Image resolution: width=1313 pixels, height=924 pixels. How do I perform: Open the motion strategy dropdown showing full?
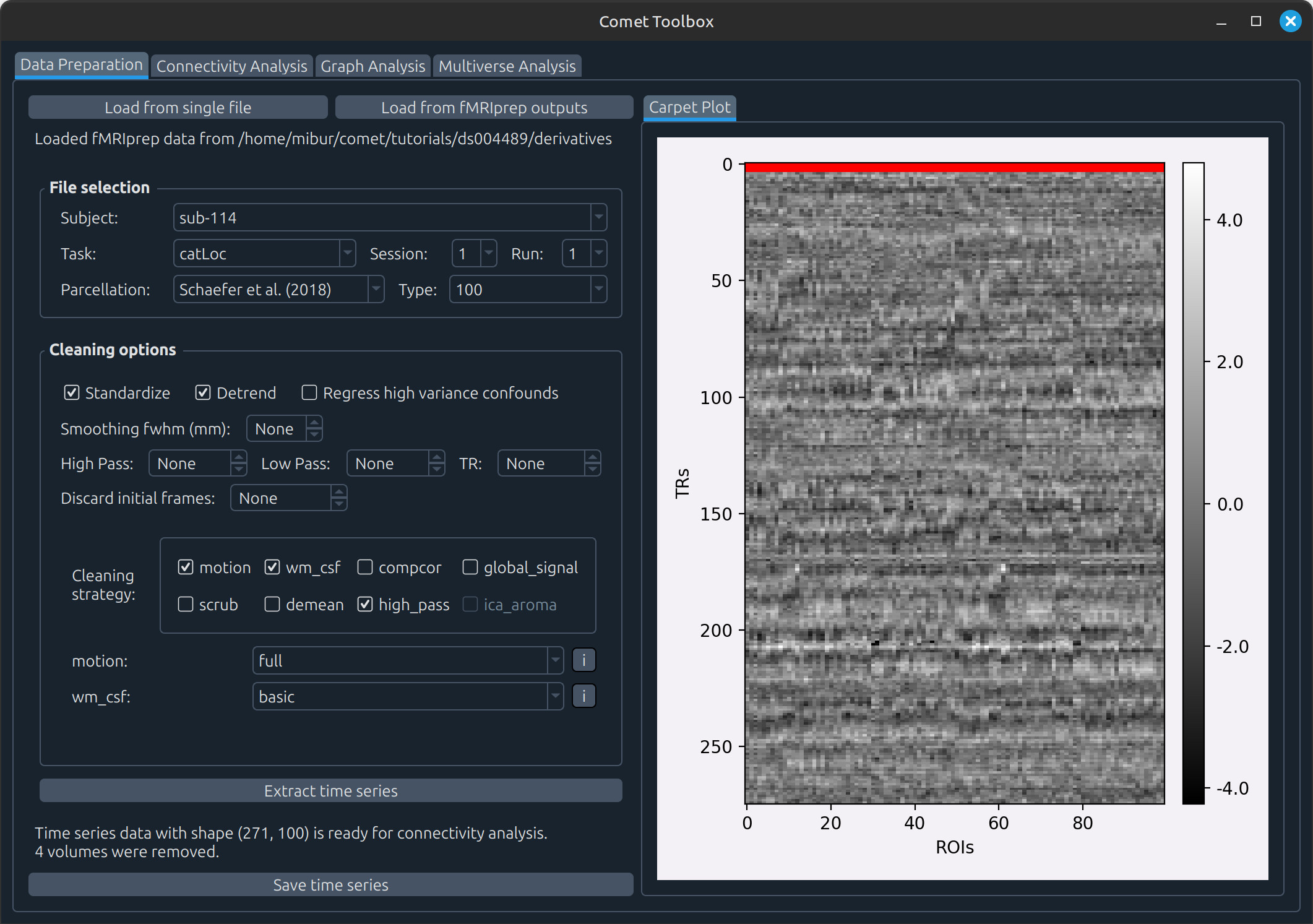pos(408,660)
